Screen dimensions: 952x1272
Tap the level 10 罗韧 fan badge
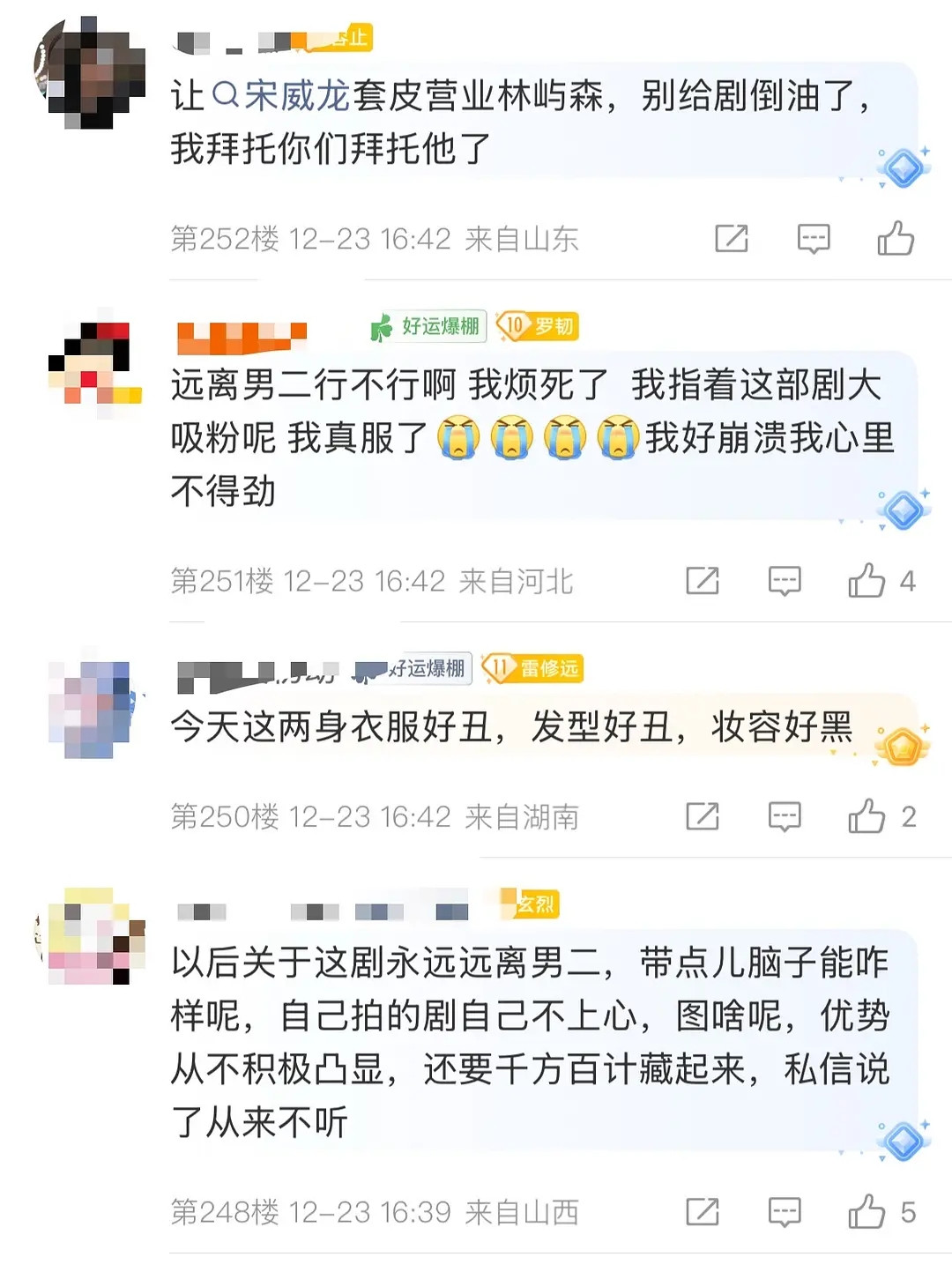coord(537,326)
